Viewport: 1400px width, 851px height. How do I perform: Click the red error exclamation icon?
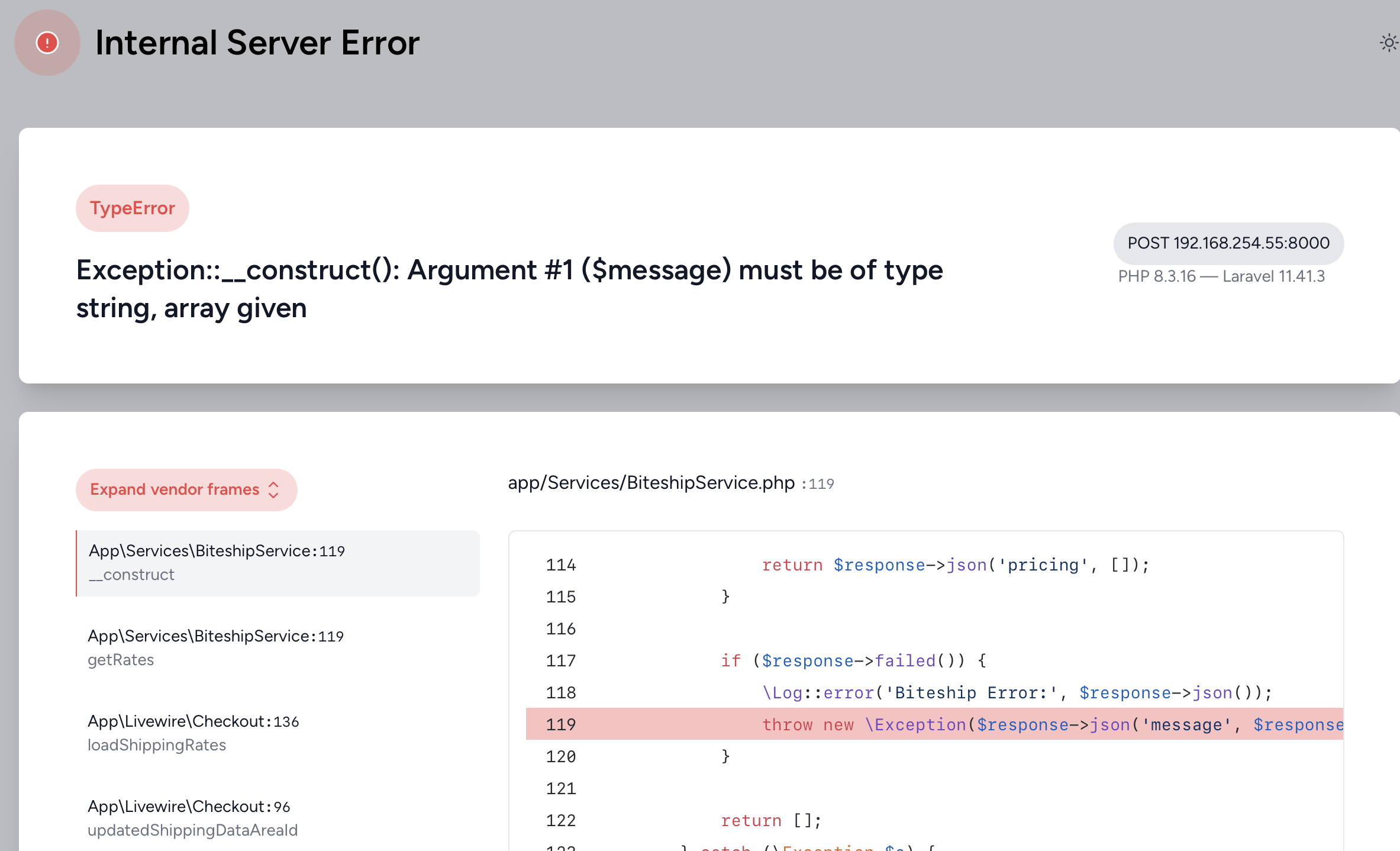coord(47,43)
